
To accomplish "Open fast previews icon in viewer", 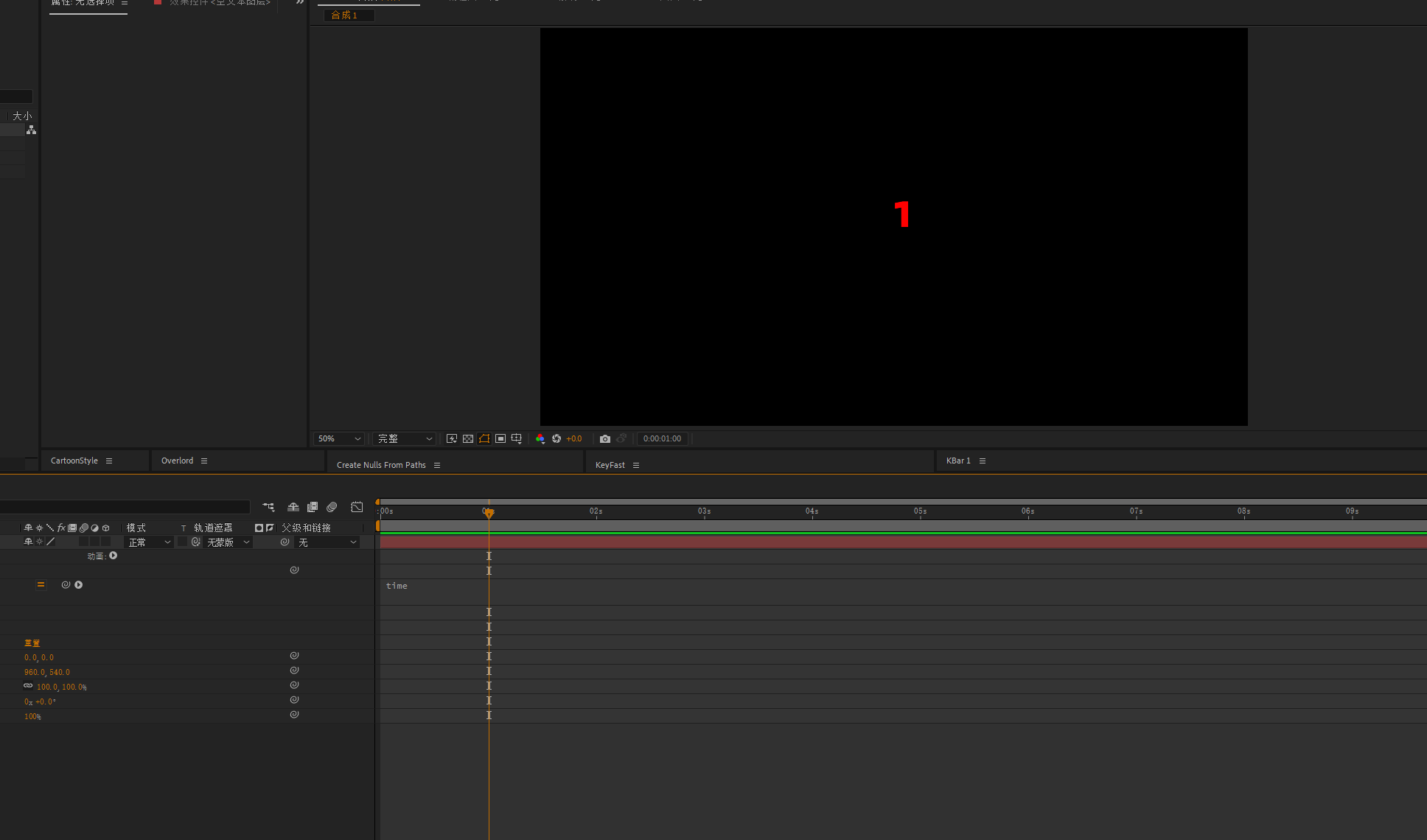I will pyautogui.click(x=452, y=438).
